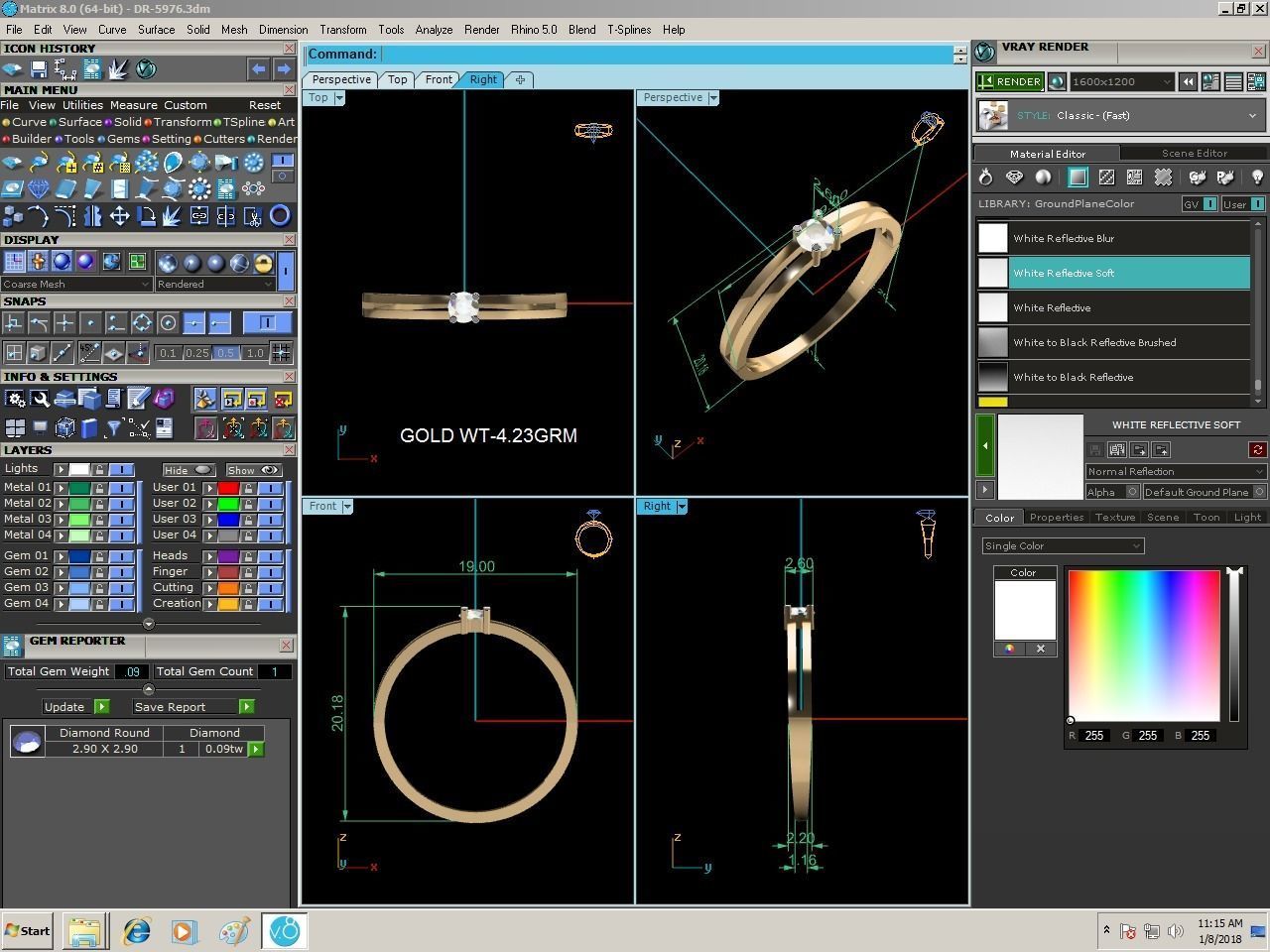The height and width of the screenshot is (952, 1270).
Task: Click the rewind icon next to render resolution
Action: [1188, 82]
